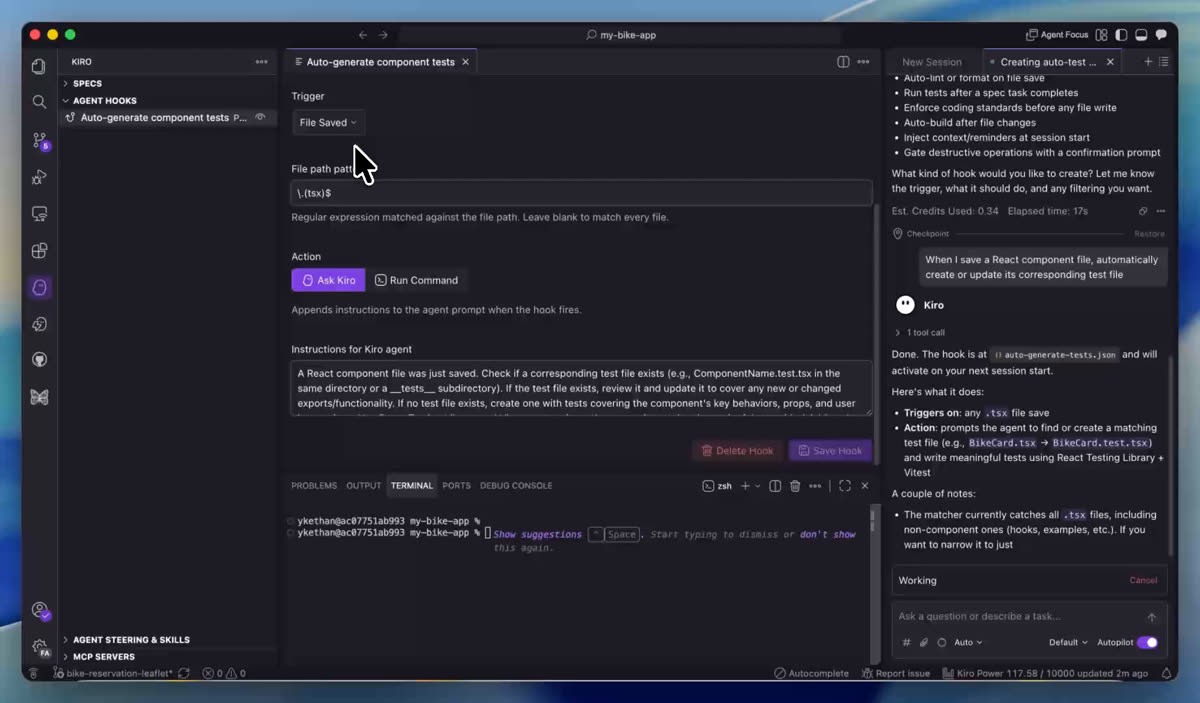Select the TERMINAL panel tab

[x=412, y=486]
